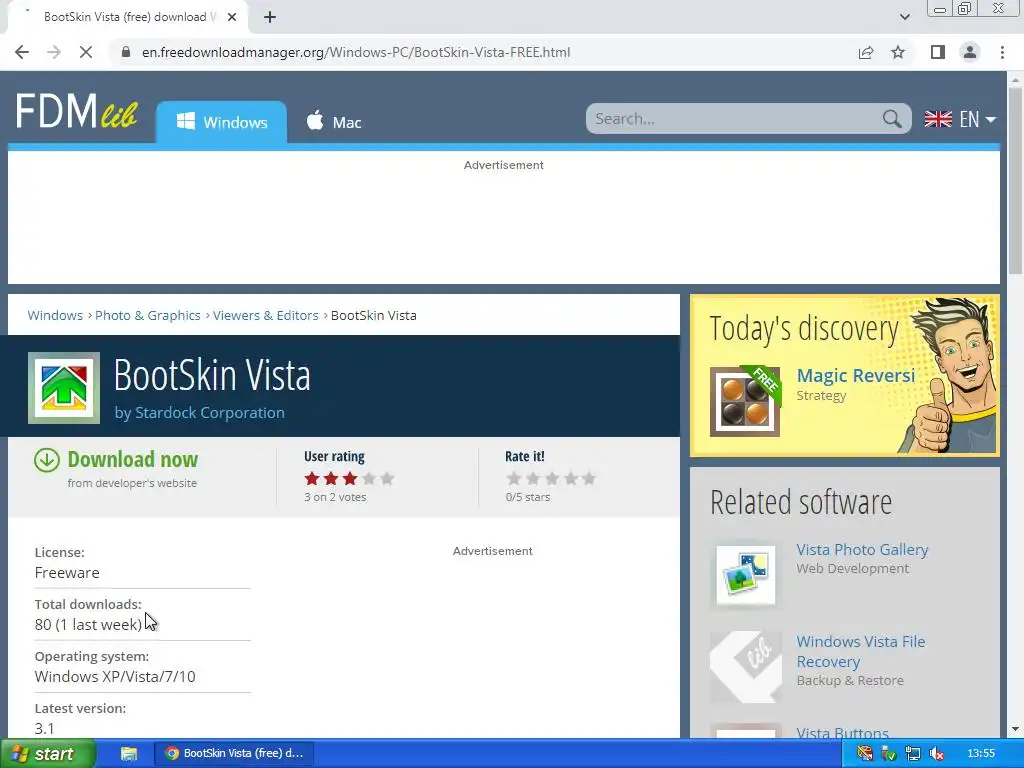Open Windows Vista File Recovery link
Viewport: 1024px width, 768px height.
[x=861, y=651]
